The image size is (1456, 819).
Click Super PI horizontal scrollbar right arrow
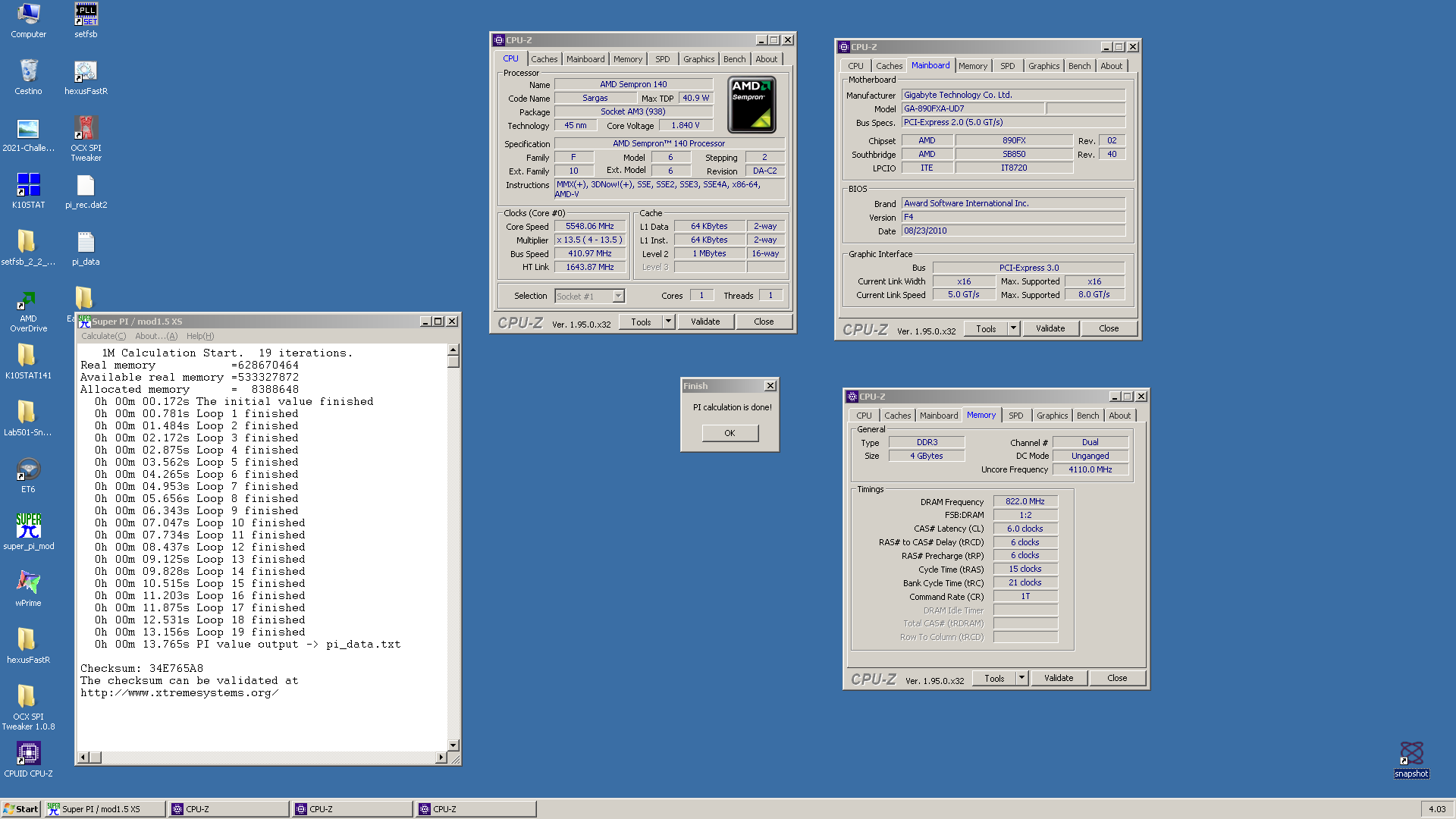[x=441, y=757]
